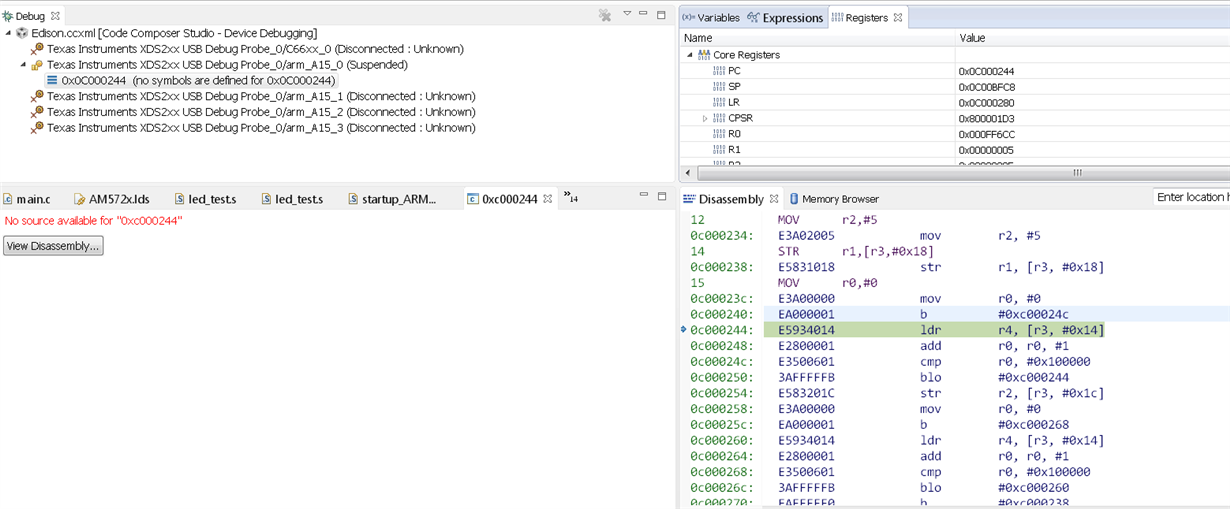Collapse the Edison.ccxml debug tree node

point(8,33)
